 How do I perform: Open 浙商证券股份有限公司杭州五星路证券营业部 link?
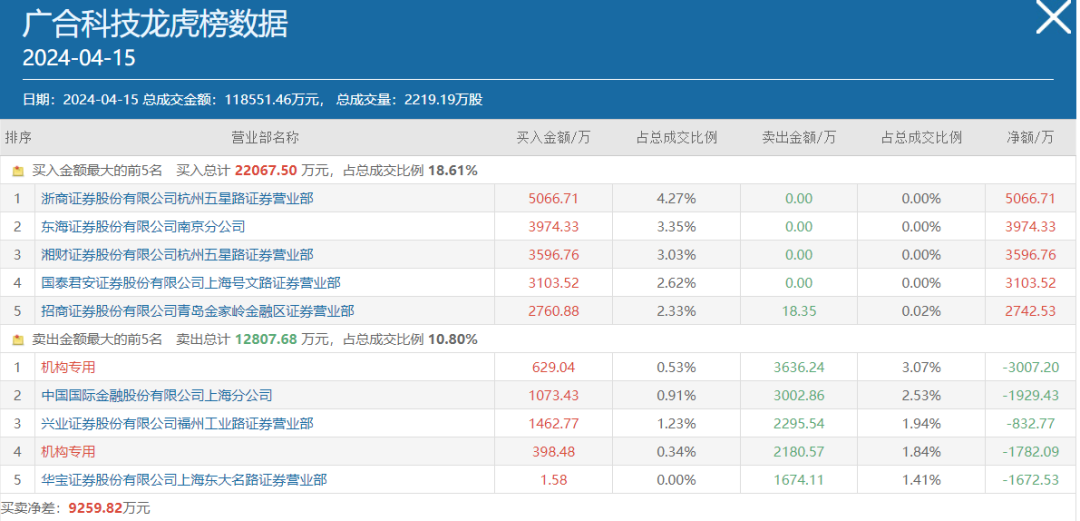[x=177, y=198]
